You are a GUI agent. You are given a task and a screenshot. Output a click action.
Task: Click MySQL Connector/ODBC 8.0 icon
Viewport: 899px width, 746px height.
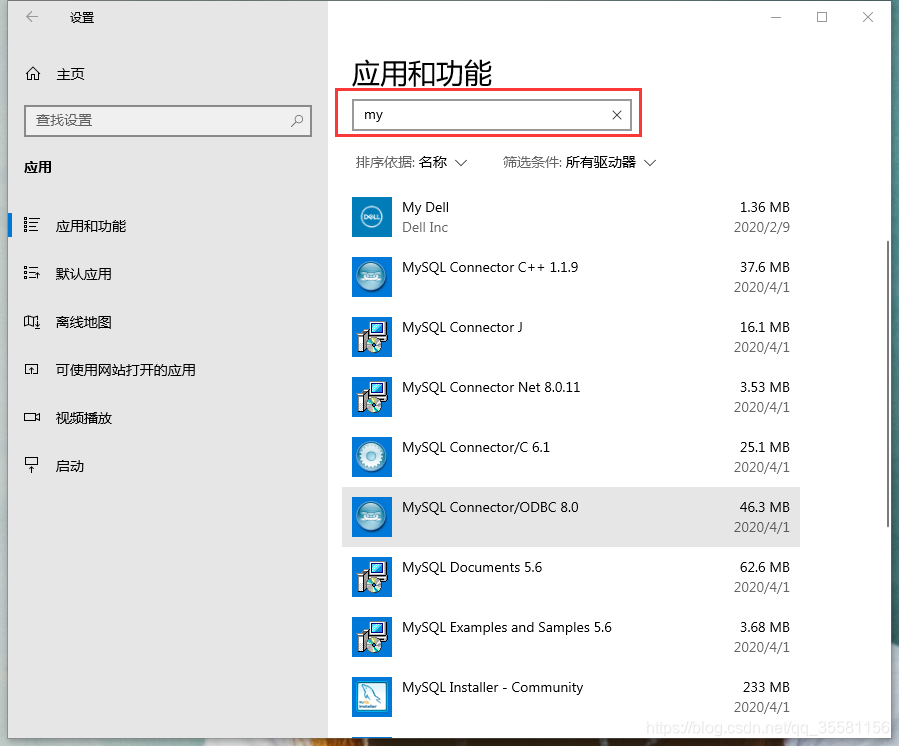372,517
